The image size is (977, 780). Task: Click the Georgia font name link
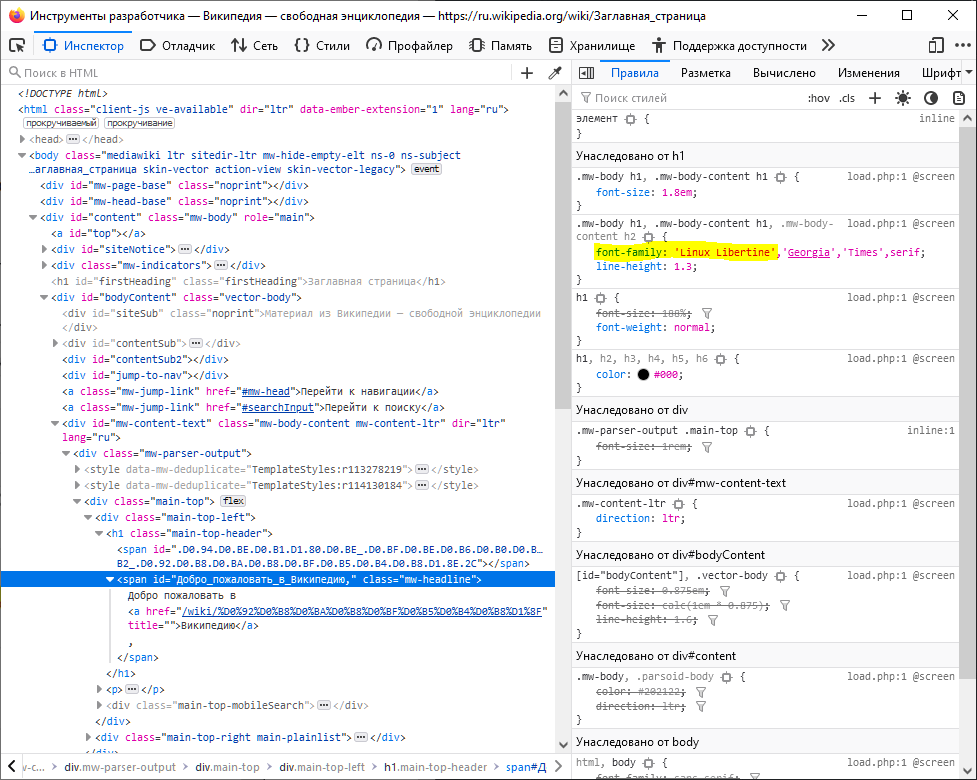pos(808,252)
